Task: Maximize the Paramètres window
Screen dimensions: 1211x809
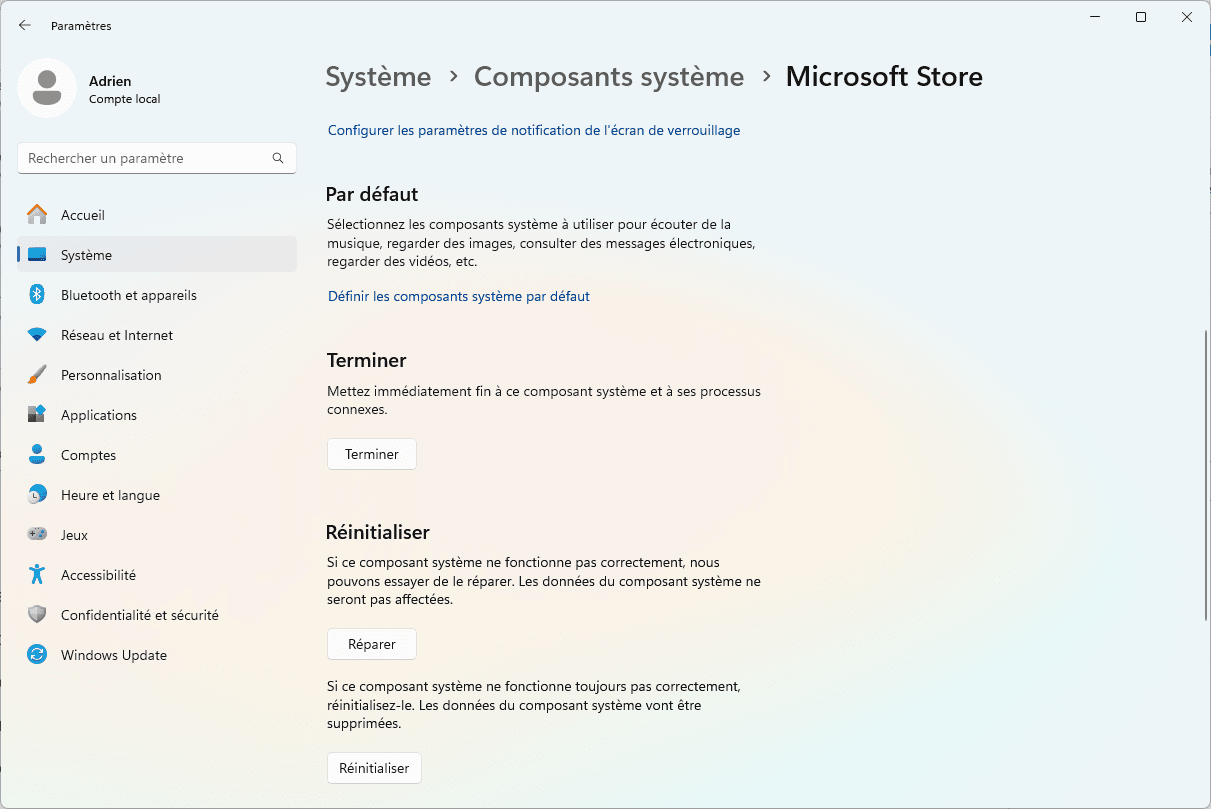Action: coord(1141,17)
